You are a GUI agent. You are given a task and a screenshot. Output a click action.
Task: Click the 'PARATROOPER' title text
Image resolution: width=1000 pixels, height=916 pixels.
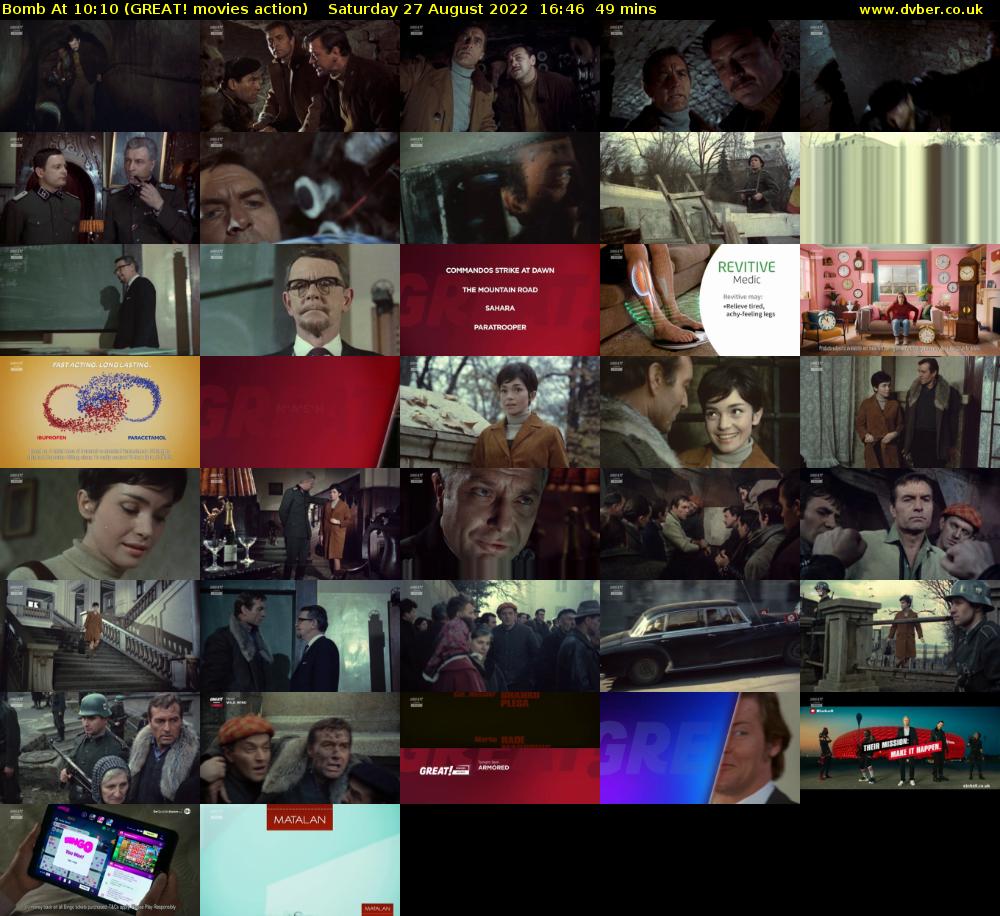(500, 327)
